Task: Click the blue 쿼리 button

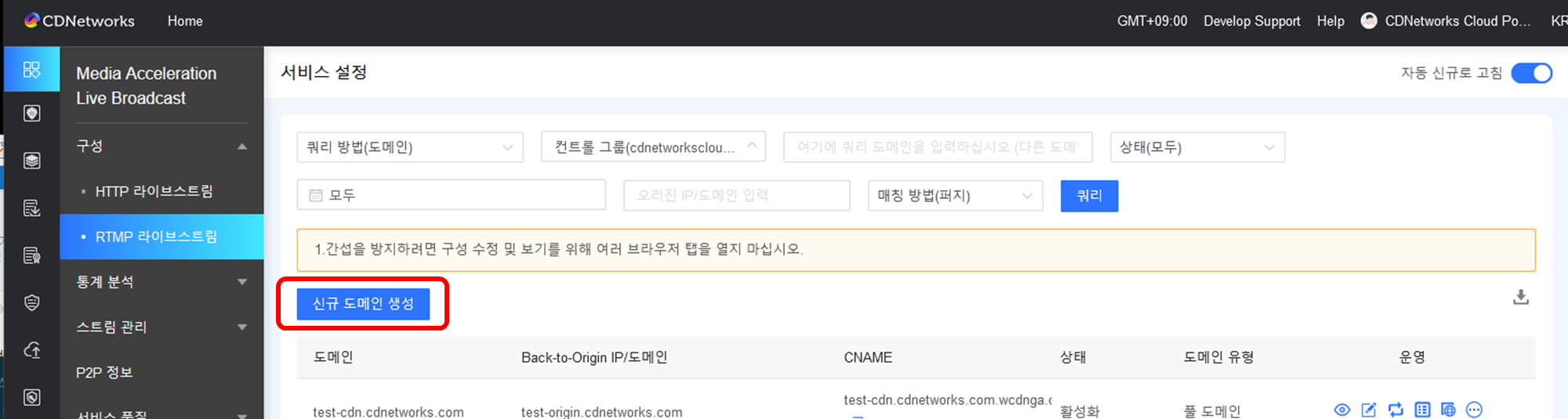Action: click(1089, 196)
